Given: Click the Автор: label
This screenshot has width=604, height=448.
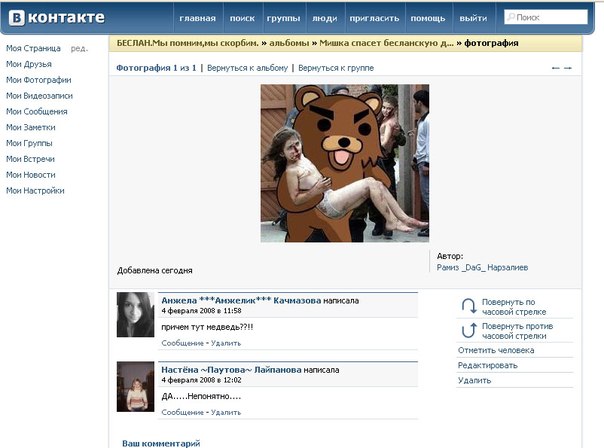Looking at the screenshot, I should (450, 256).
